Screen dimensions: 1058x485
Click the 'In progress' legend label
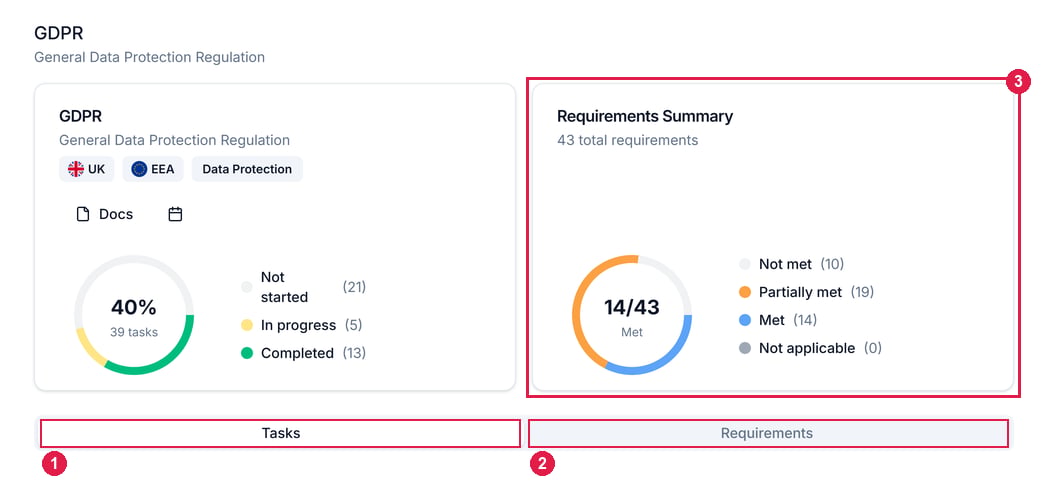pyautogui.click(x=298, y=325)
